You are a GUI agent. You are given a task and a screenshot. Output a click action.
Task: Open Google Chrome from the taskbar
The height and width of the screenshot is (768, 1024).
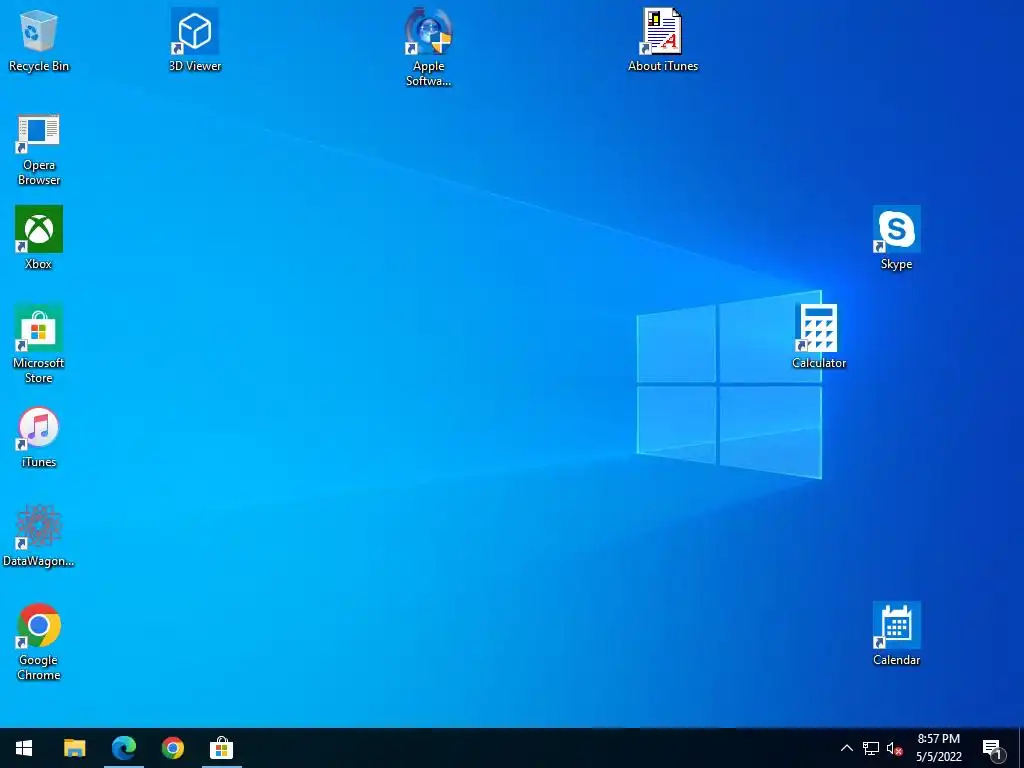pyautogui.click(x=172, y=748)
